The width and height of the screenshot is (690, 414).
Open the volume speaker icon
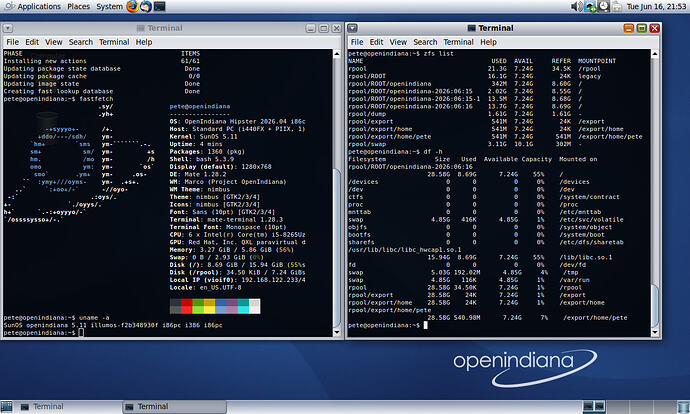[576, 6]
